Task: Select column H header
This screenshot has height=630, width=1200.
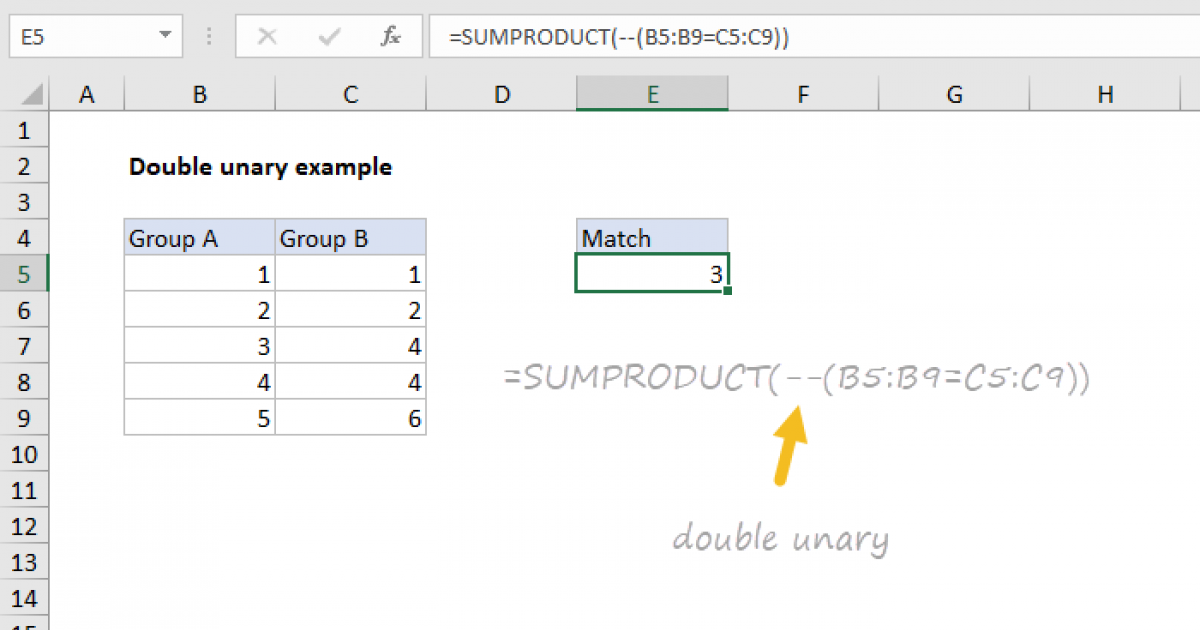Action: coord(1105,95)
